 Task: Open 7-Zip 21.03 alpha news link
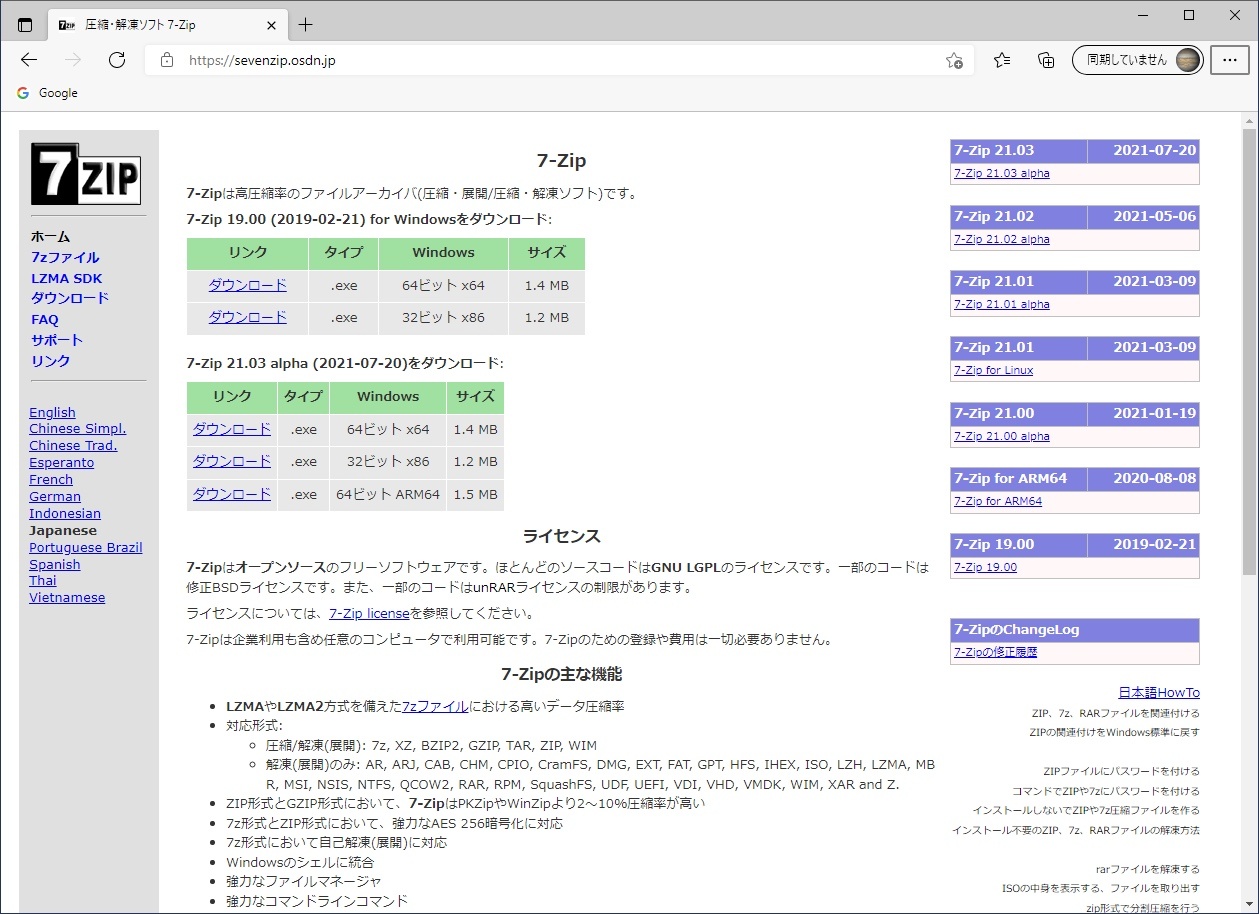tap(1002, 173)
